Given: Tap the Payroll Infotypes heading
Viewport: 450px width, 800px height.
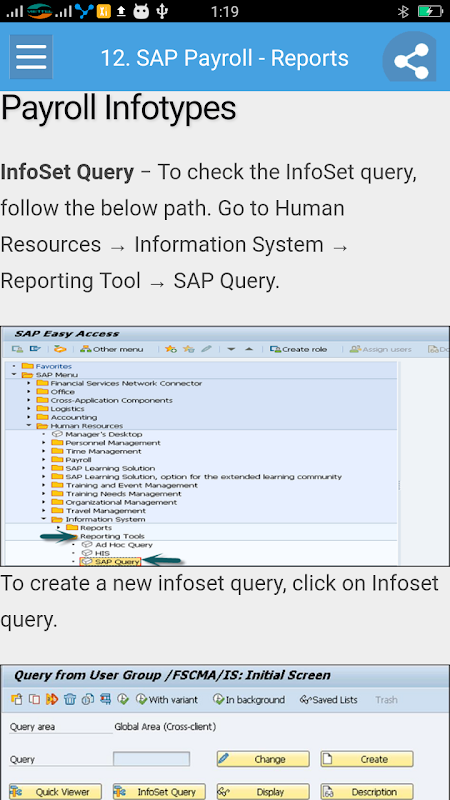Looking at the screenshot, I should (x=118, y=108).
